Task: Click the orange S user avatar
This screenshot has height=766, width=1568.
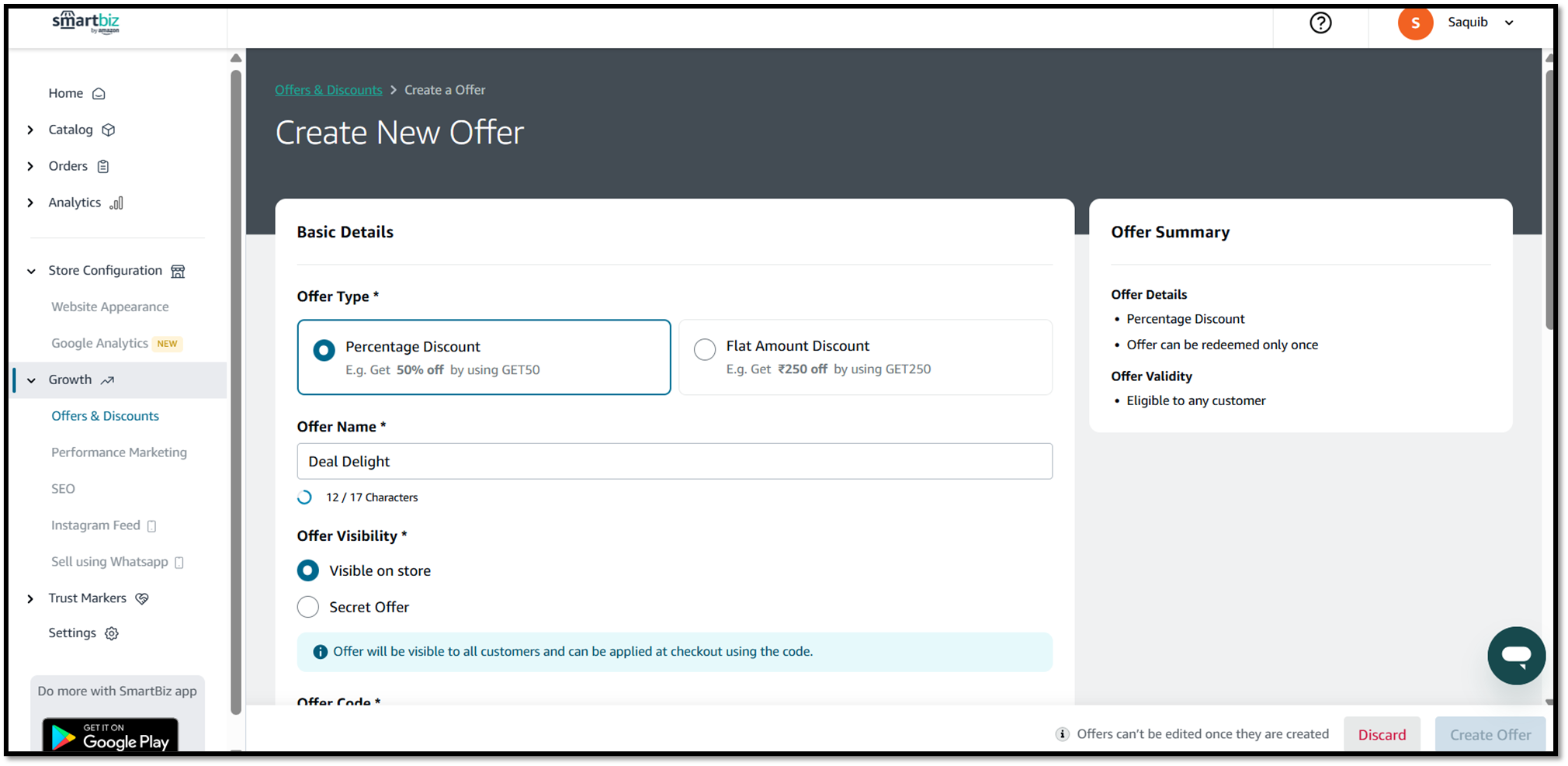Action: point(1415,23)
